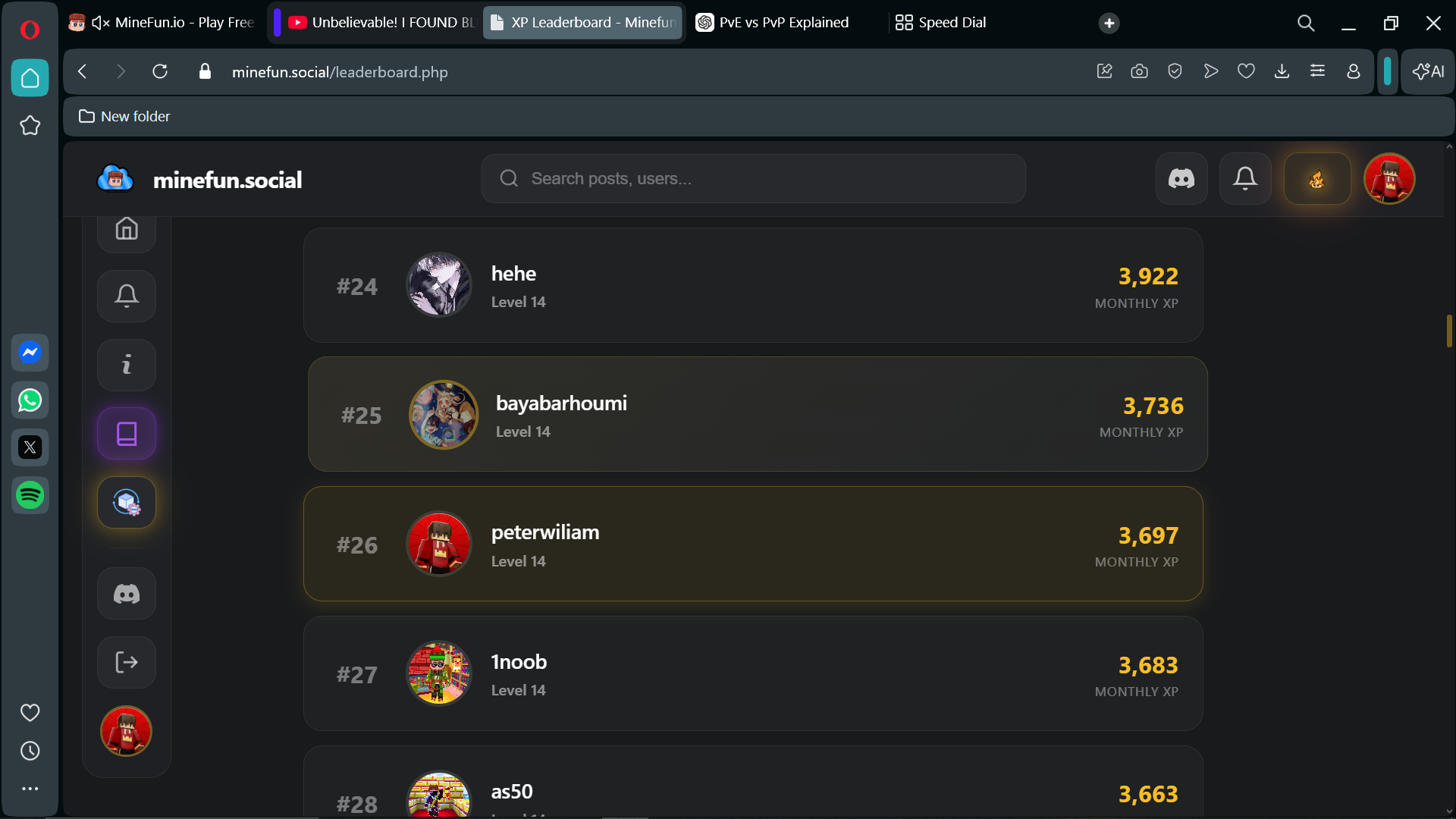1456x819 pixels.
Task: Open Messenger in Opera sidebar
Action: [x=30, y=353]
